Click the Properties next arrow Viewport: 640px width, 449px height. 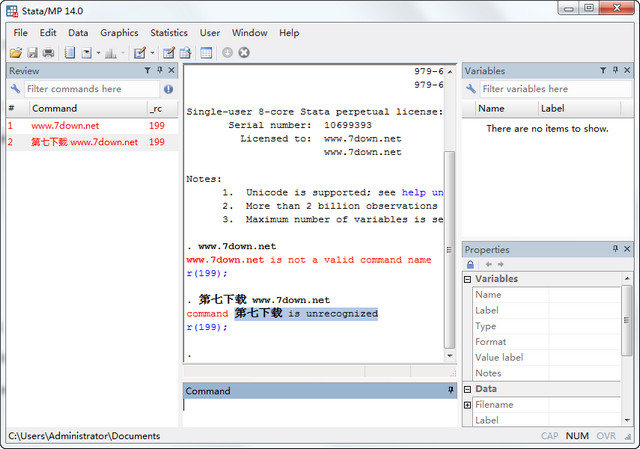pos(501,265)
